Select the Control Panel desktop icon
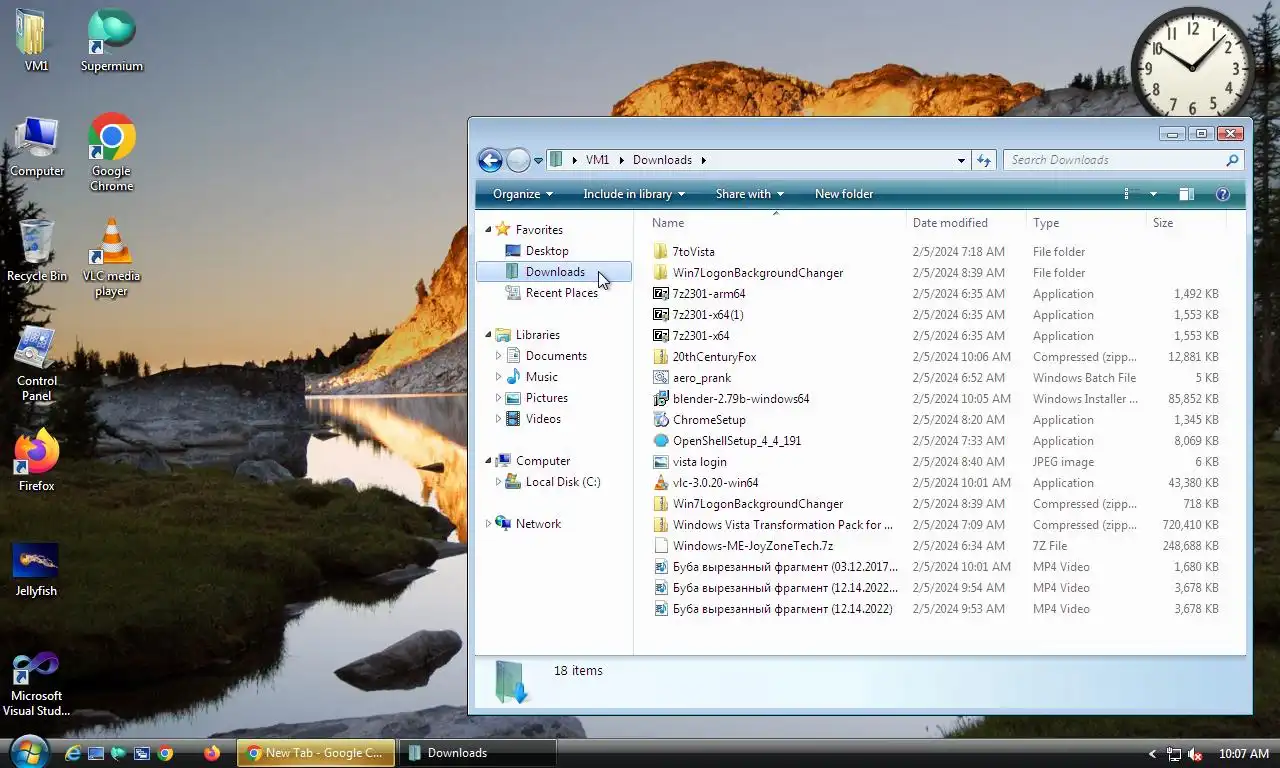Image resolution: width=1280 pixels, height=768 pixels. (x=37, y=363)
